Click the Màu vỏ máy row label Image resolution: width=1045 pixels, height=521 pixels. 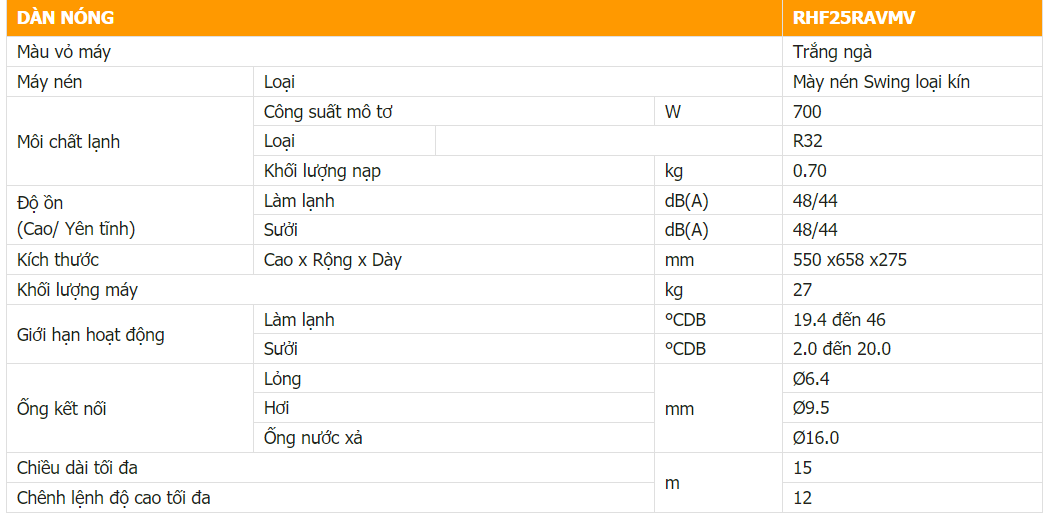pyautogui.click(x=64, y=52)
